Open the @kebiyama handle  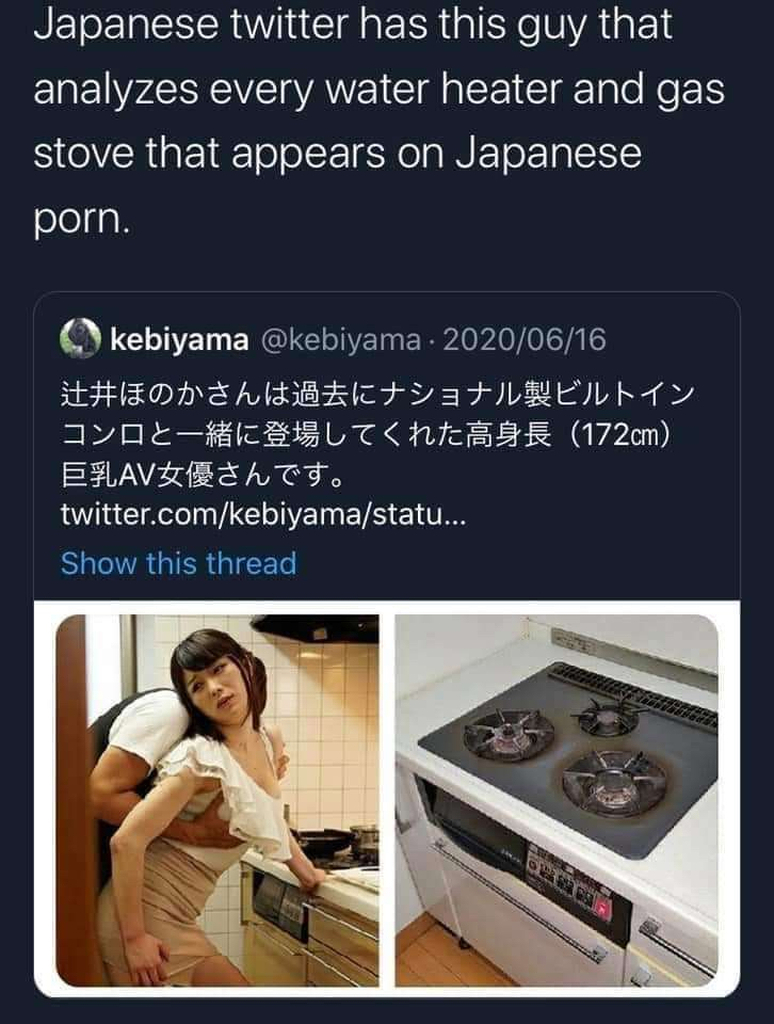[x=340, y=340]
